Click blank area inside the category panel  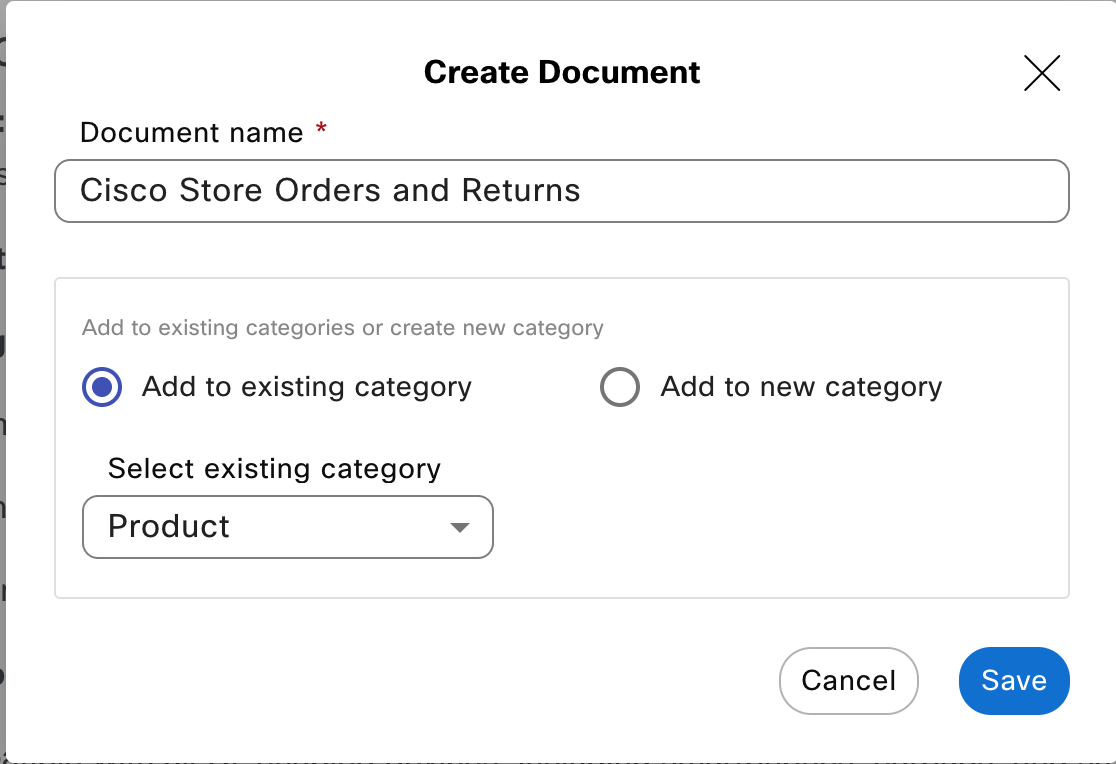(780, 510)
